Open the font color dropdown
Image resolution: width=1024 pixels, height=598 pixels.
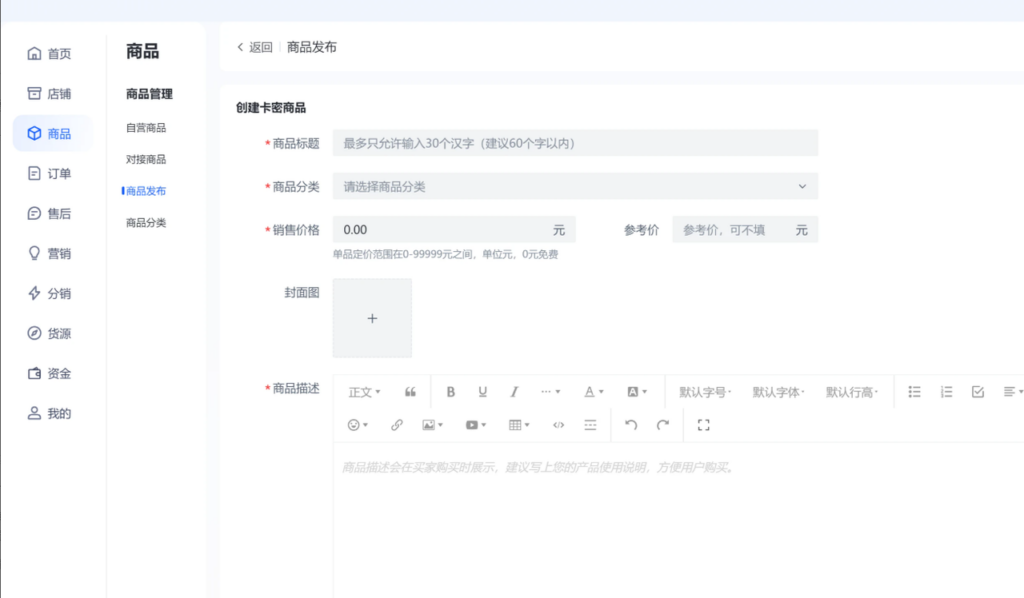pos(594,392)
